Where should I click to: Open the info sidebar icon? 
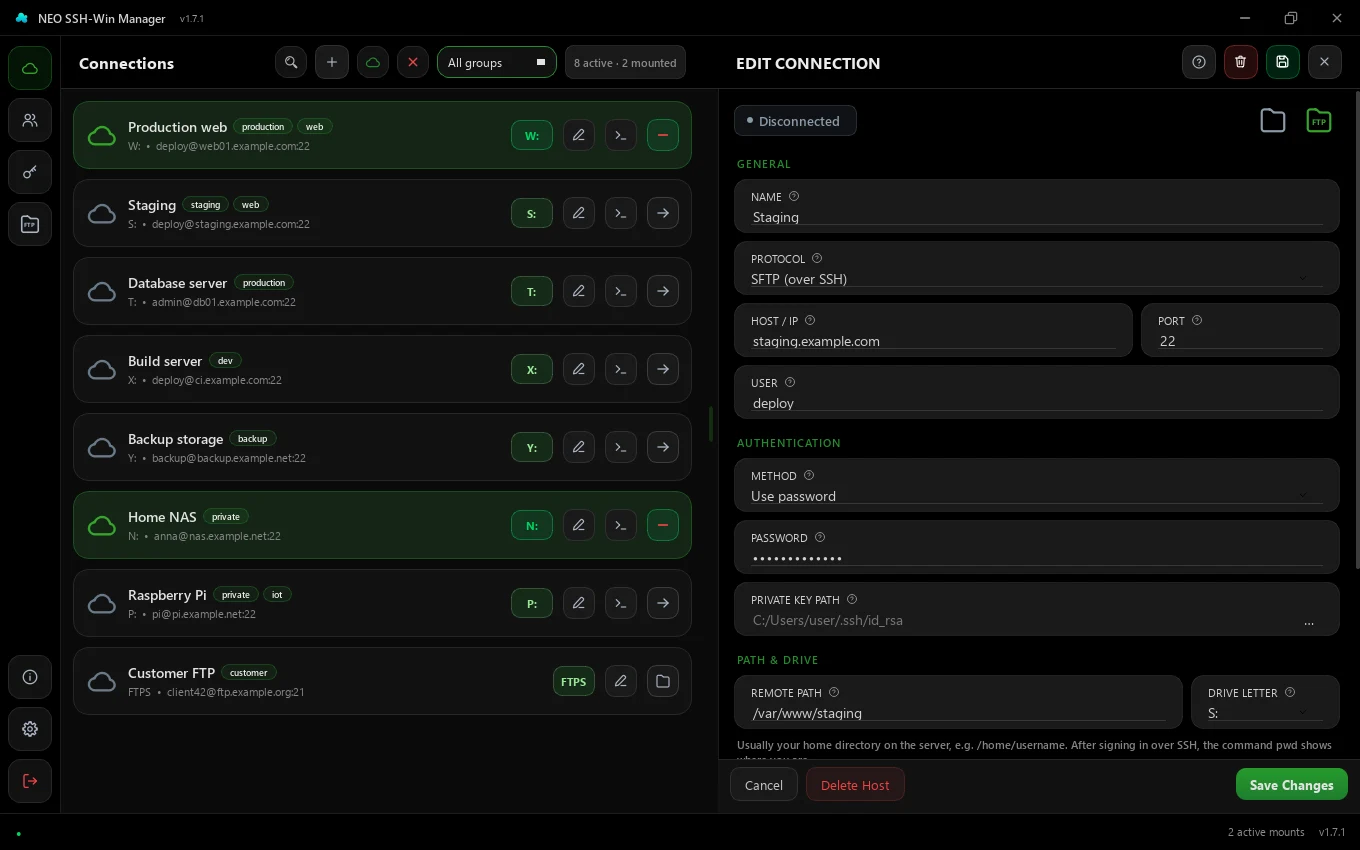click(x=30, y=677)
